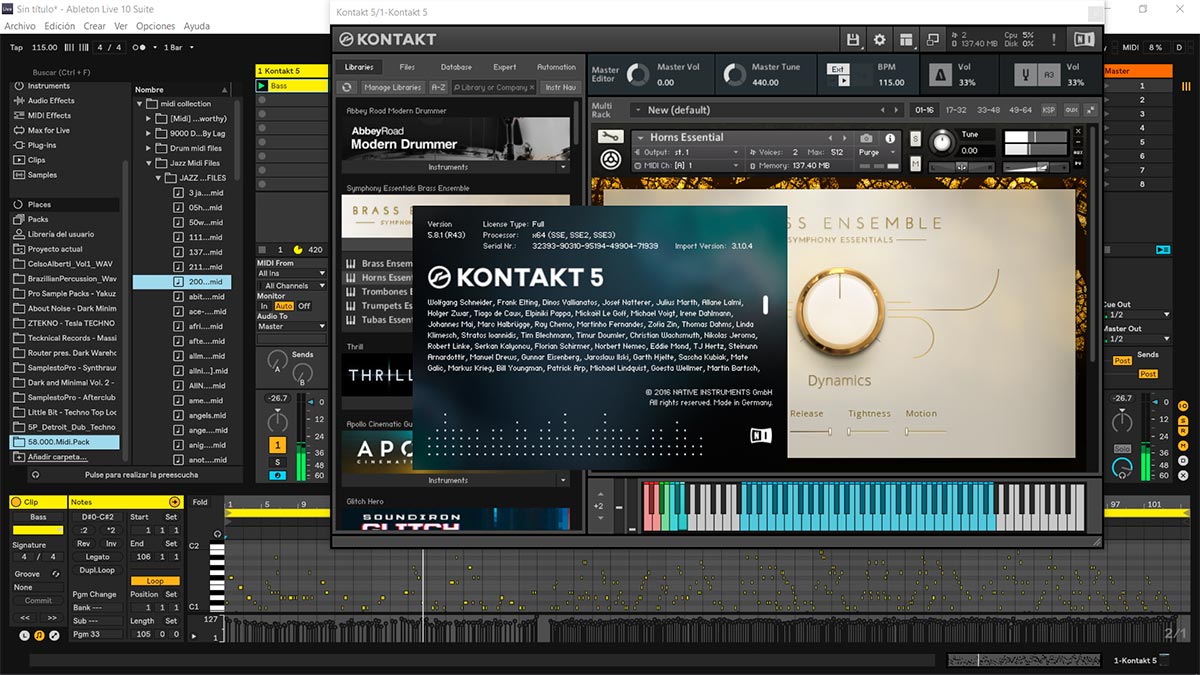Screen dimensions: 1200x675
Task: Expand the Drum midi files folder
Action: pyautogui.click(x=149, y=148)
